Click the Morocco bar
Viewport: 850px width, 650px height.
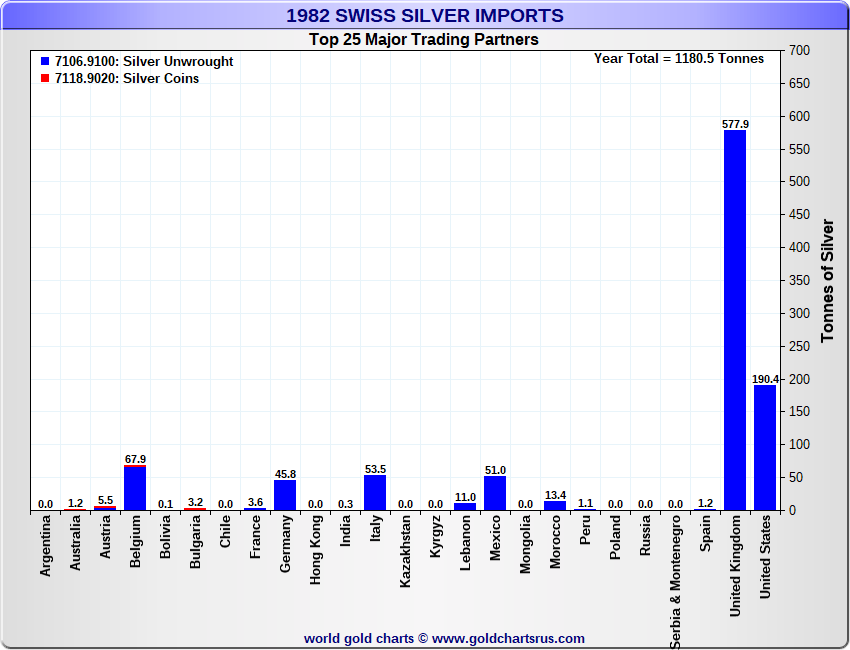(555, 505)
